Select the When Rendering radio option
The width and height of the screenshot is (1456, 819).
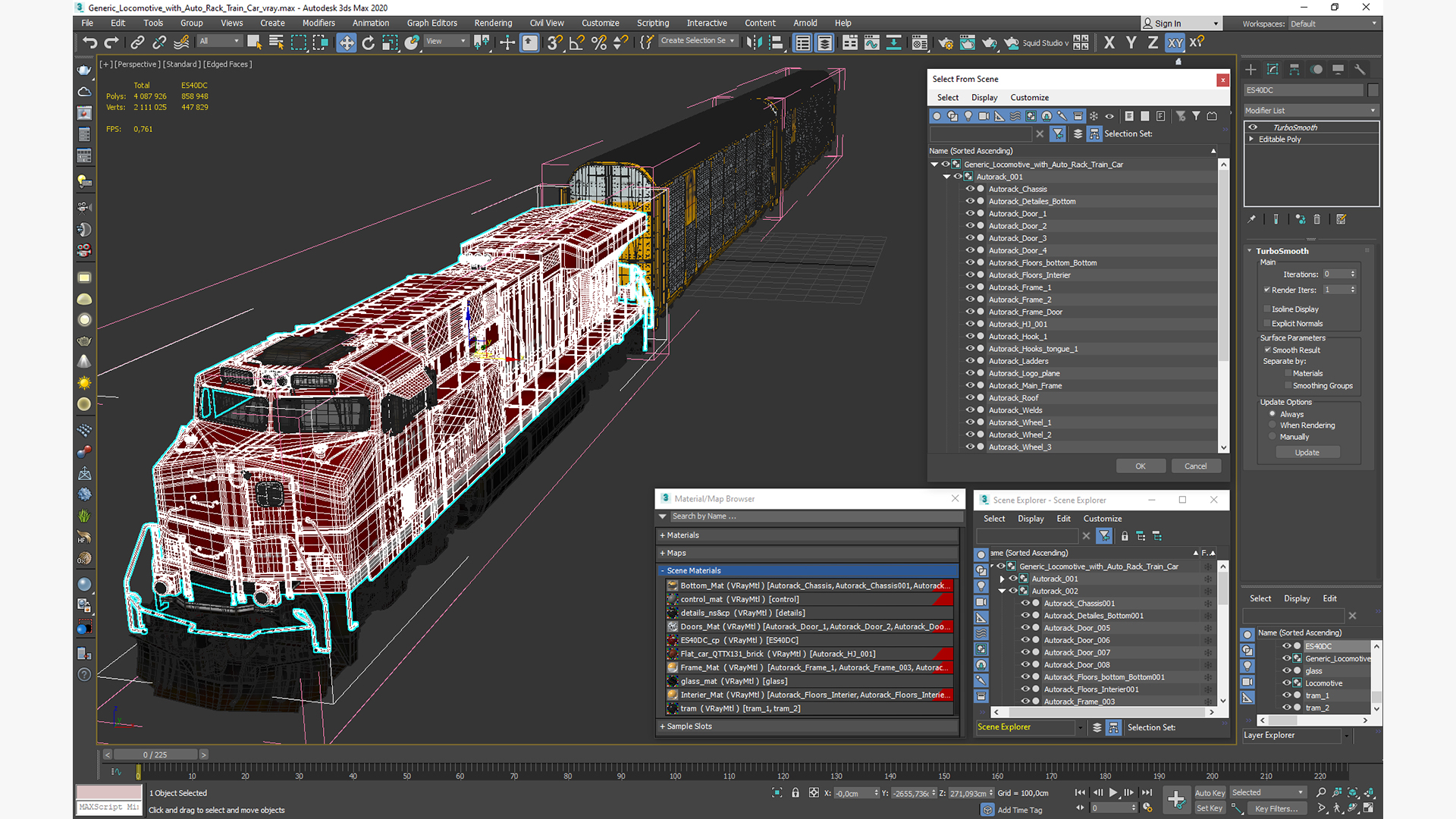[1272, 425]
